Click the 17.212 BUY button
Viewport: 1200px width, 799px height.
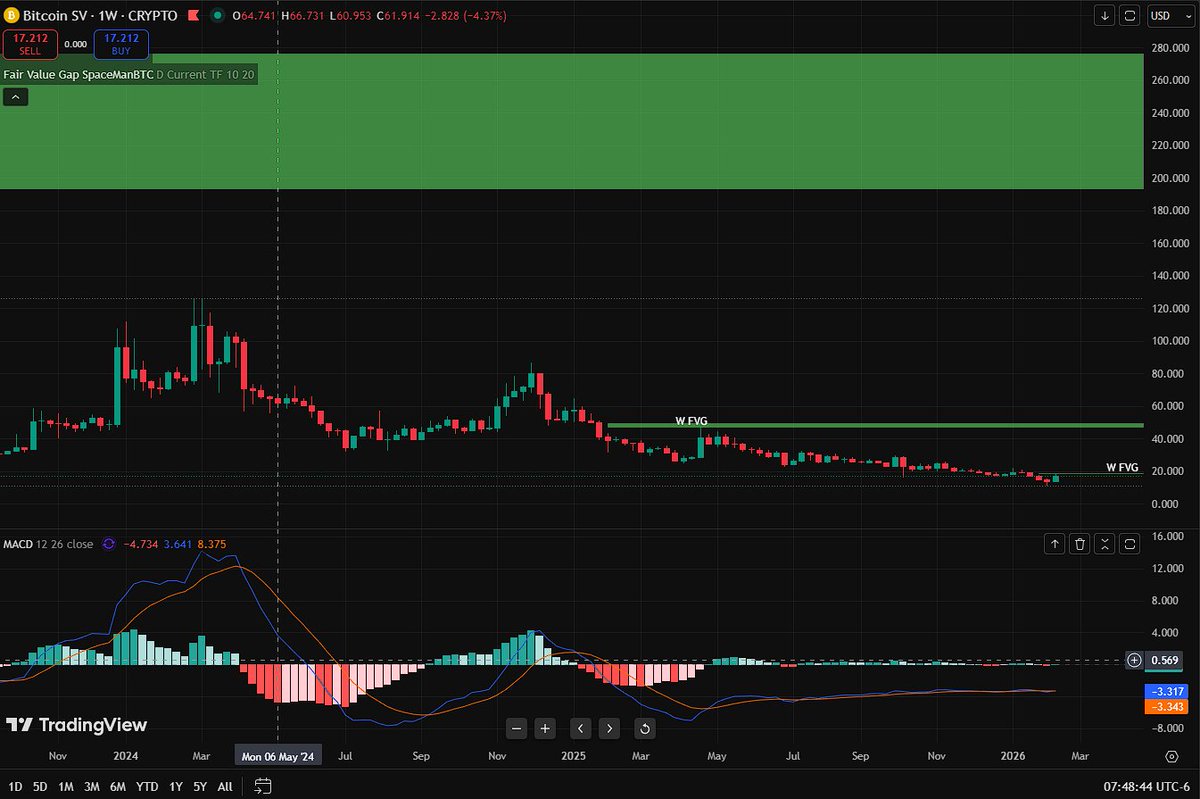120,44
